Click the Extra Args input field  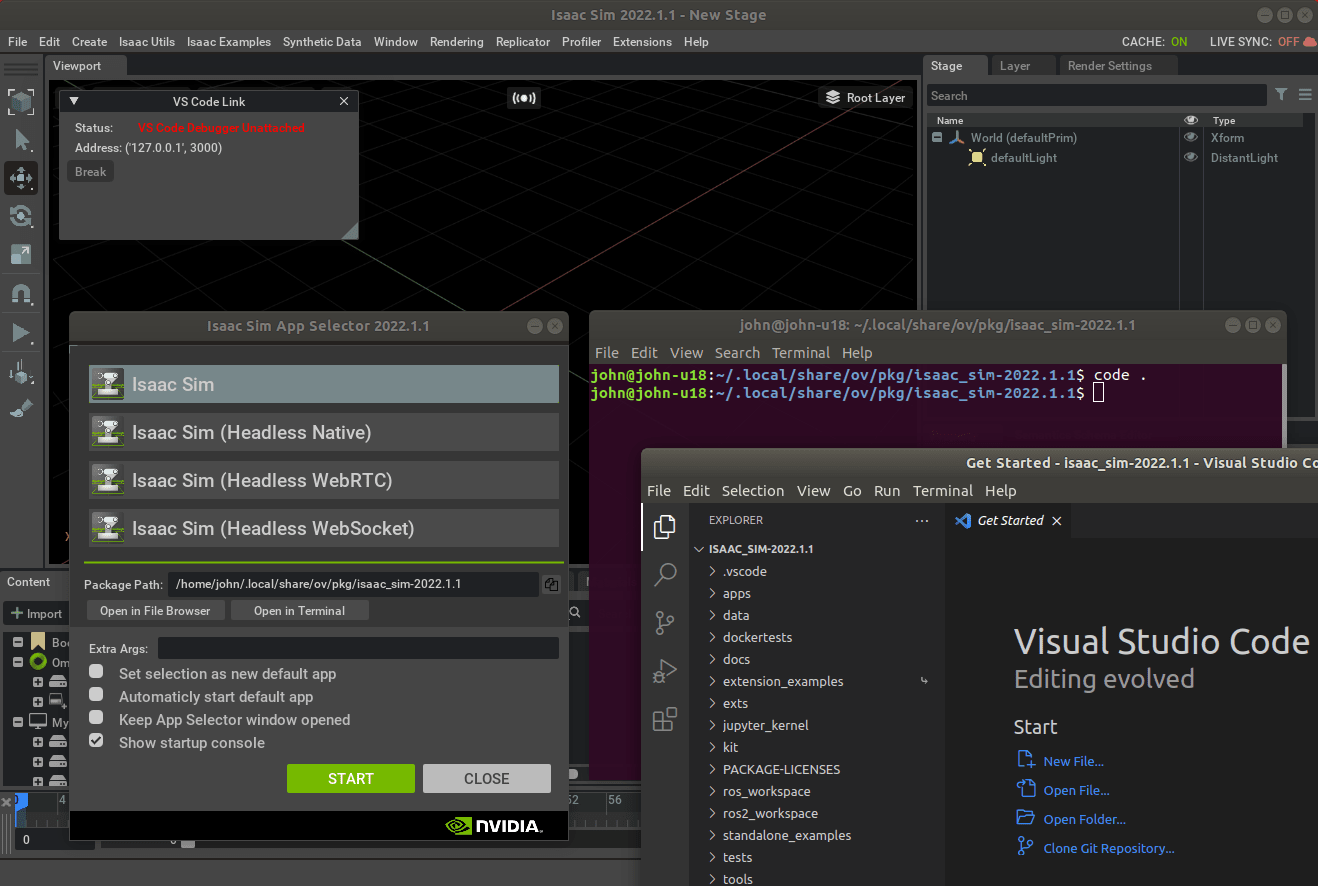pyautogui.click(x=358, y=648)
